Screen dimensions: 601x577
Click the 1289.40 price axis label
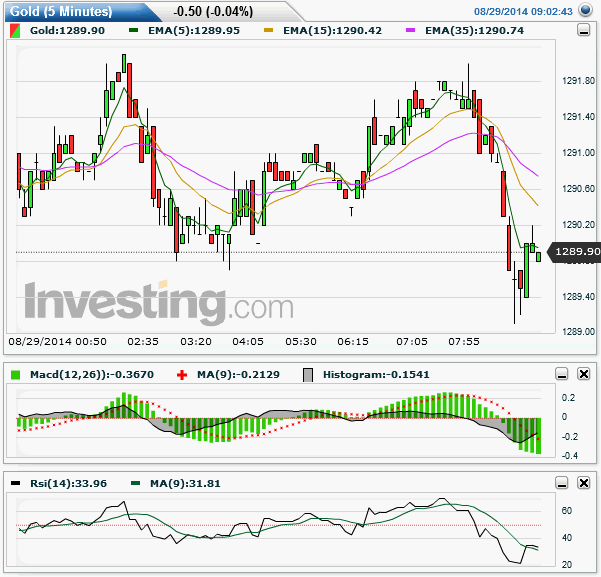[x=578, y=297]
